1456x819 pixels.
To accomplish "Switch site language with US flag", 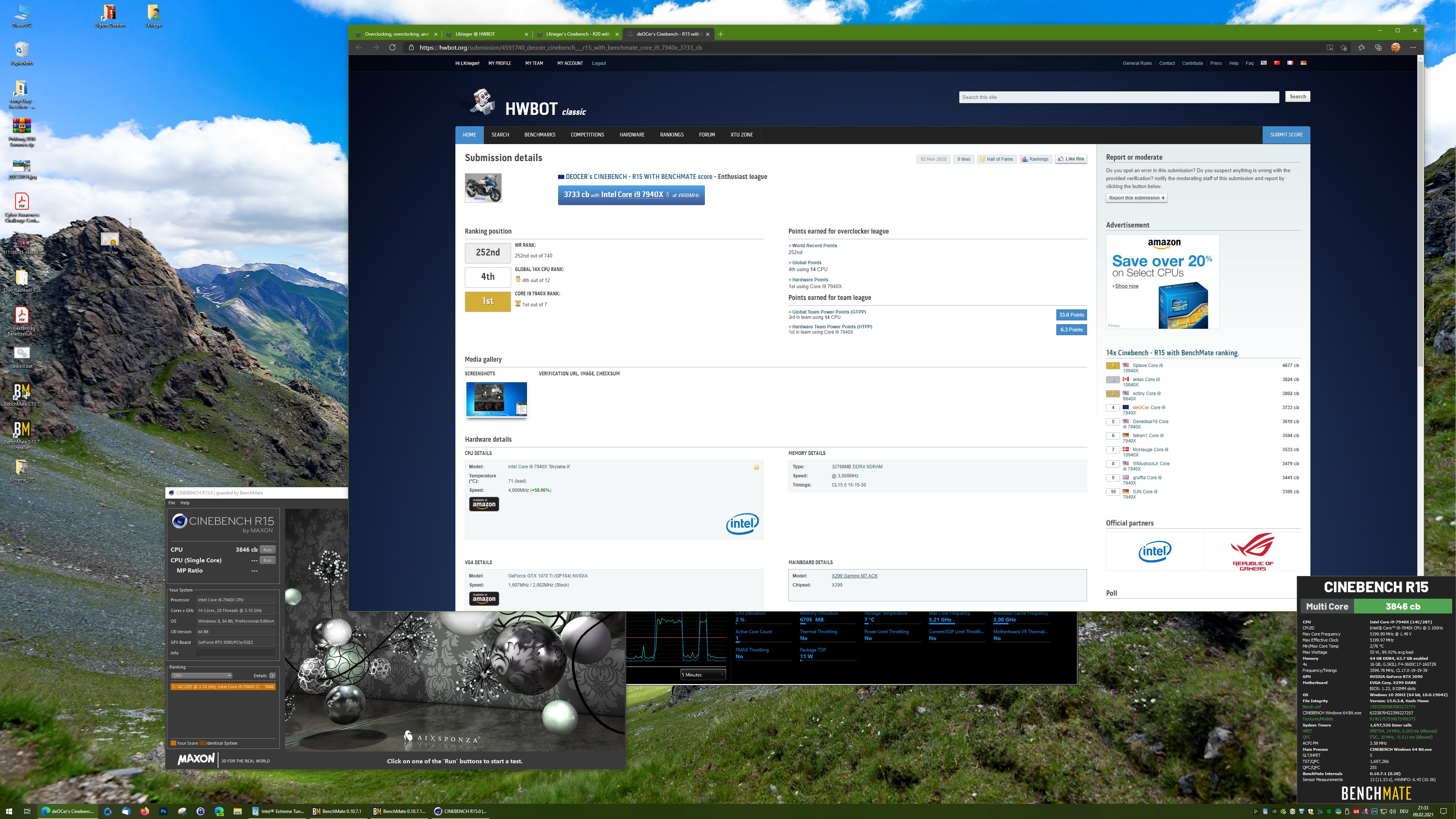I will tap(1264, 63).
